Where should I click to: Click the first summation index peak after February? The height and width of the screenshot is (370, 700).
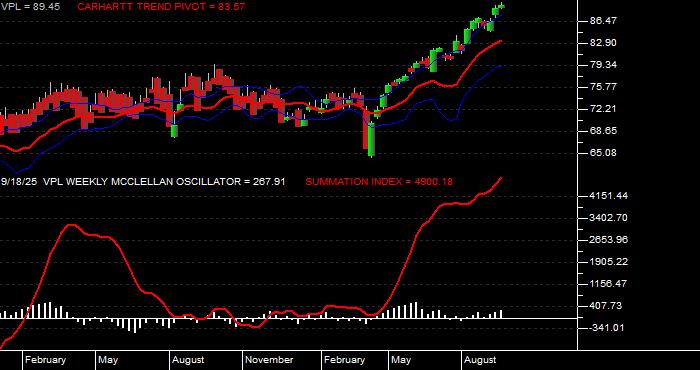(71, 225)
